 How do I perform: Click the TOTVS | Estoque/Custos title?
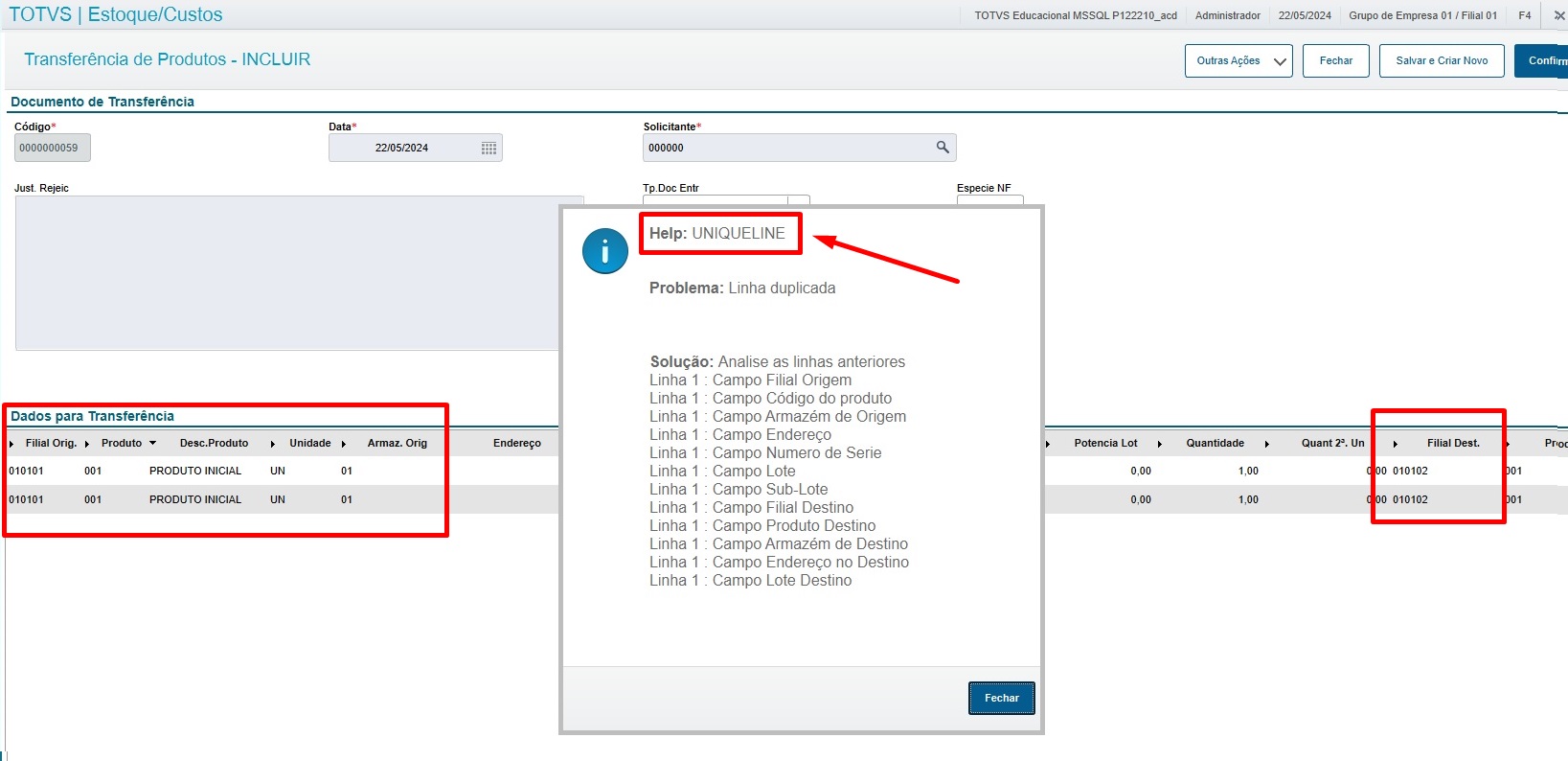[x=116, y=14]
